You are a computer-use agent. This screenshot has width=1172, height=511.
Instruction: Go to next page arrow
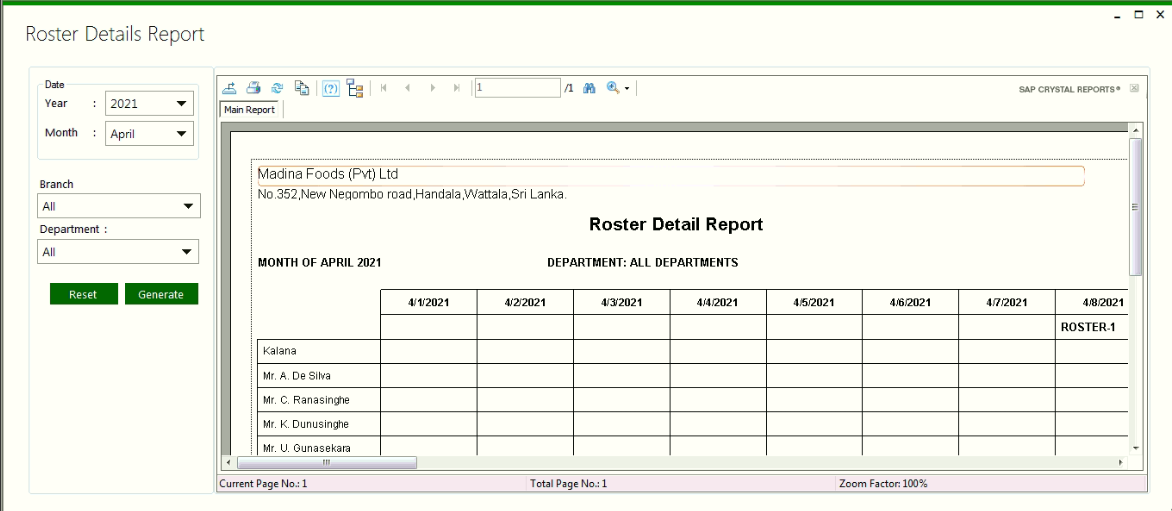point(433,88)
